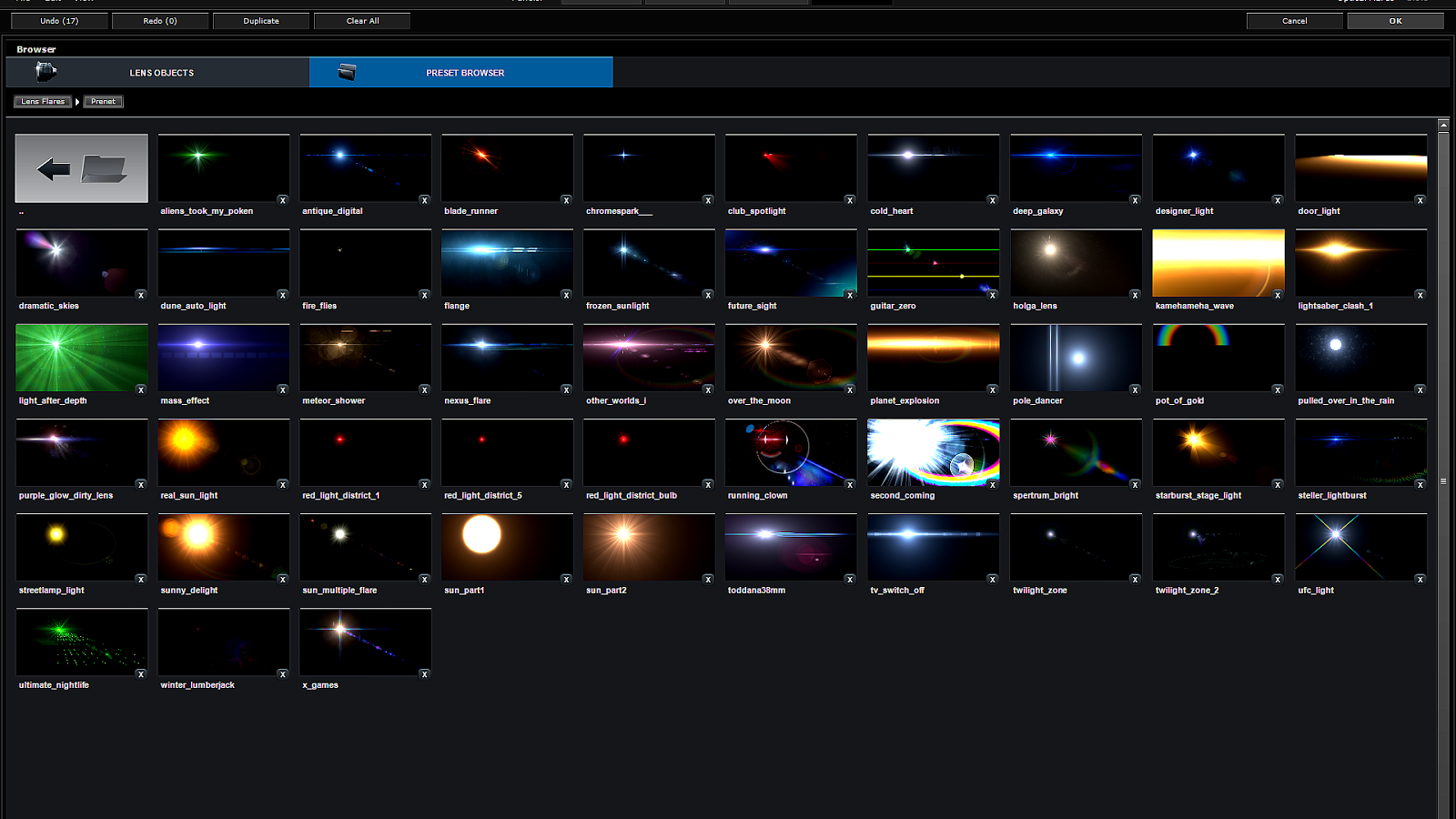Screen dimensions: 1456x819
Task: Select antique_digital preset thumbnail
Action: tap(366, 168)
